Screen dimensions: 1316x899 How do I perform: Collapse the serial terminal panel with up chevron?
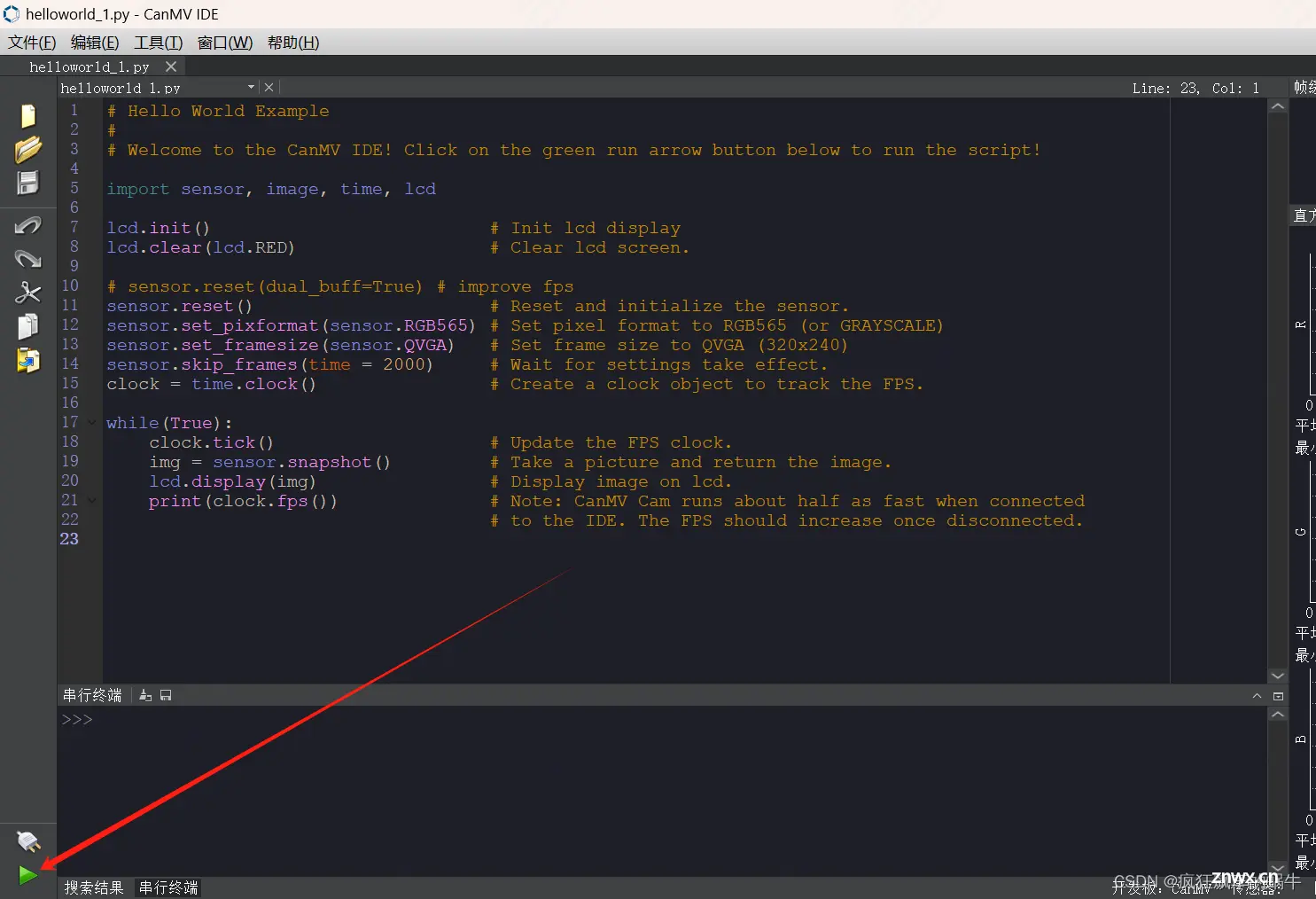point(1257,696)
